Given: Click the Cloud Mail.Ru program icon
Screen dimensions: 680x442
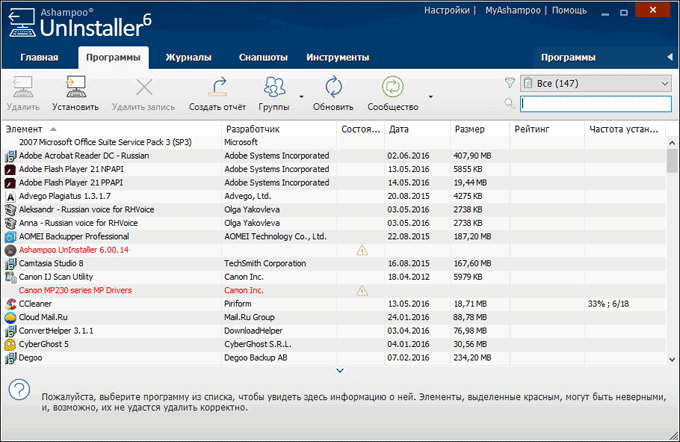Looking at the screenshot, I should 10,318.
